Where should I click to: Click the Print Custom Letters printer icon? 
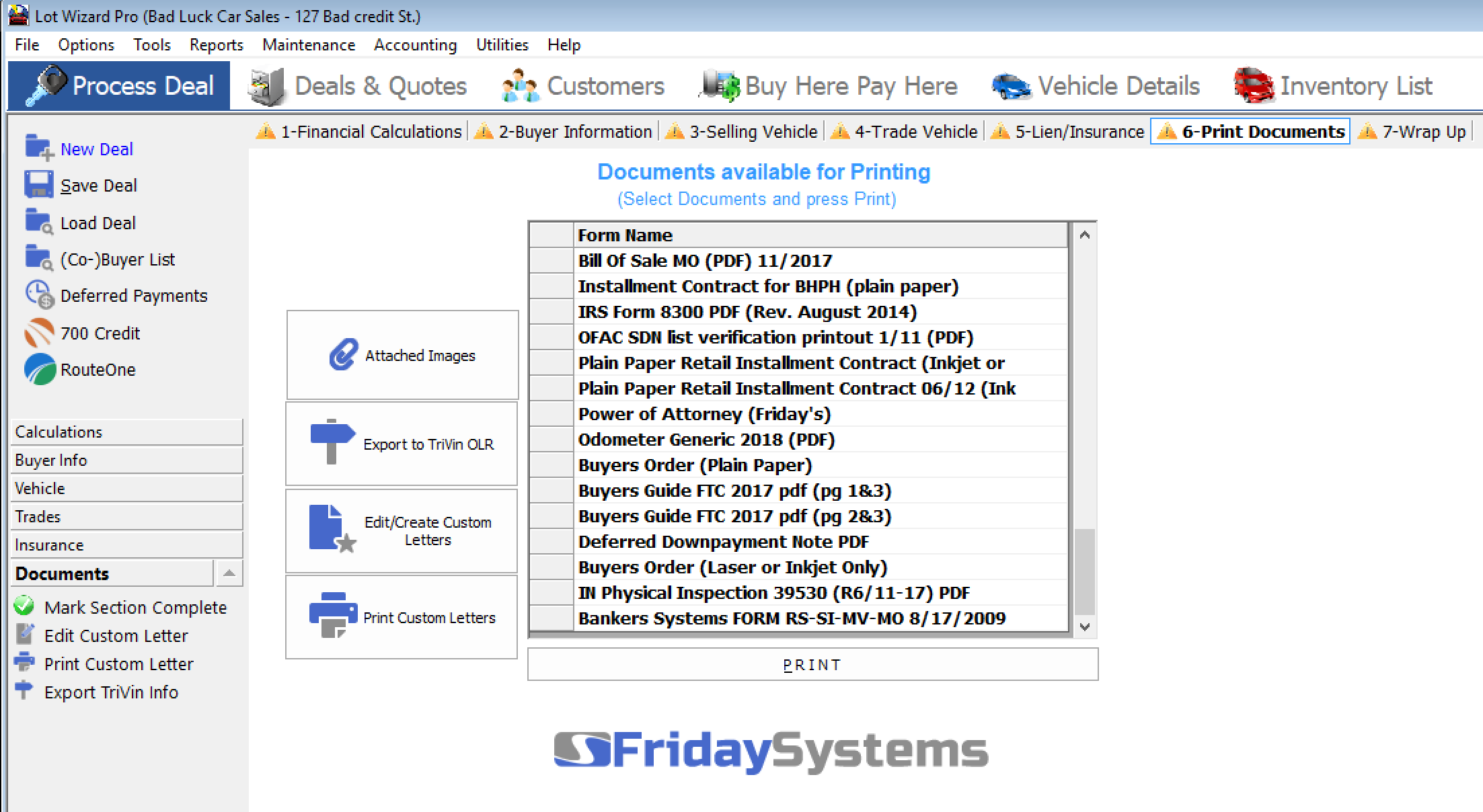coord(332,615)
